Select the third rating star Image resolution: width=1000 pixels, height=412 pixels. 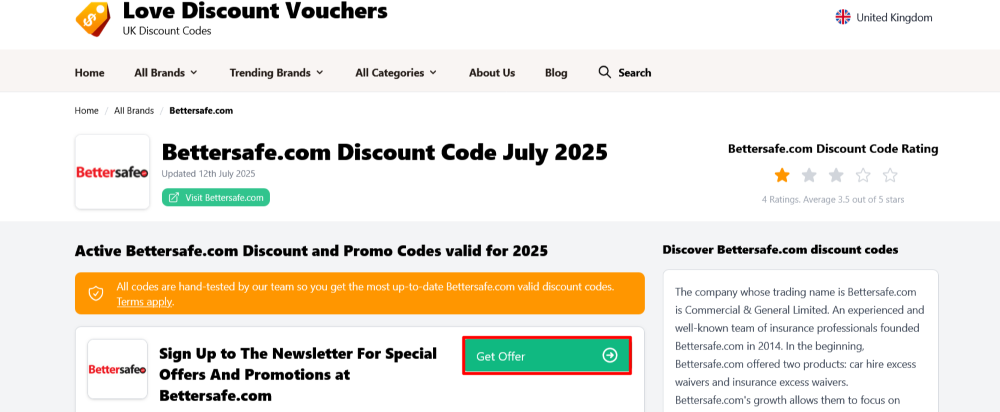click(x=836, y=176)
